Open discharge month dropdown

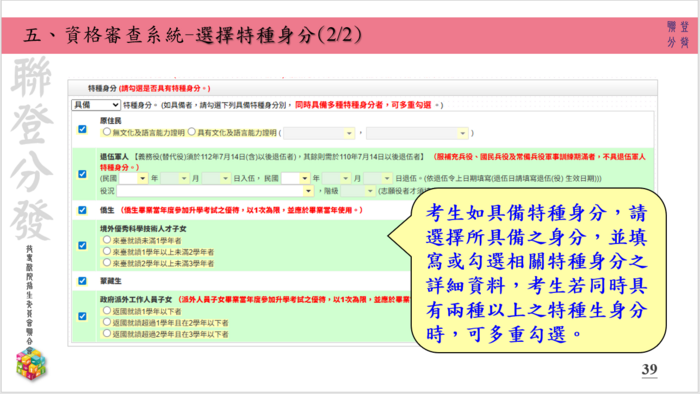coord(337,178)
